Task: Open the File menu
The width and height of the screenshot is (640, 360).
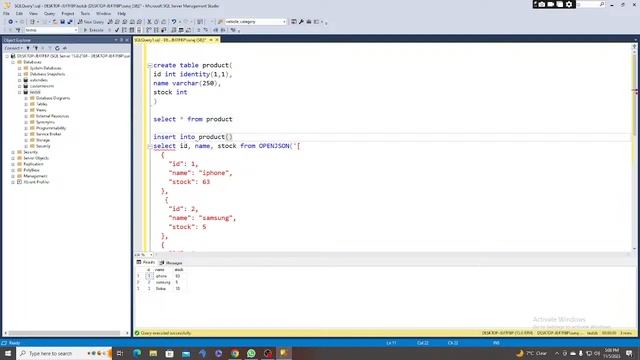Action: click(x=7, y=13)
